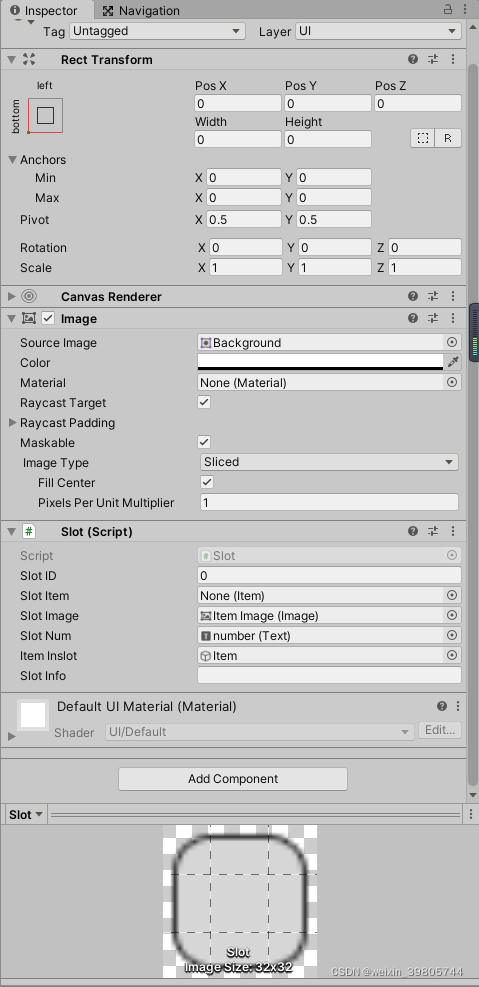479x987 pixels.
Task: Open the Image Color swatch
Action: (321, 362)
